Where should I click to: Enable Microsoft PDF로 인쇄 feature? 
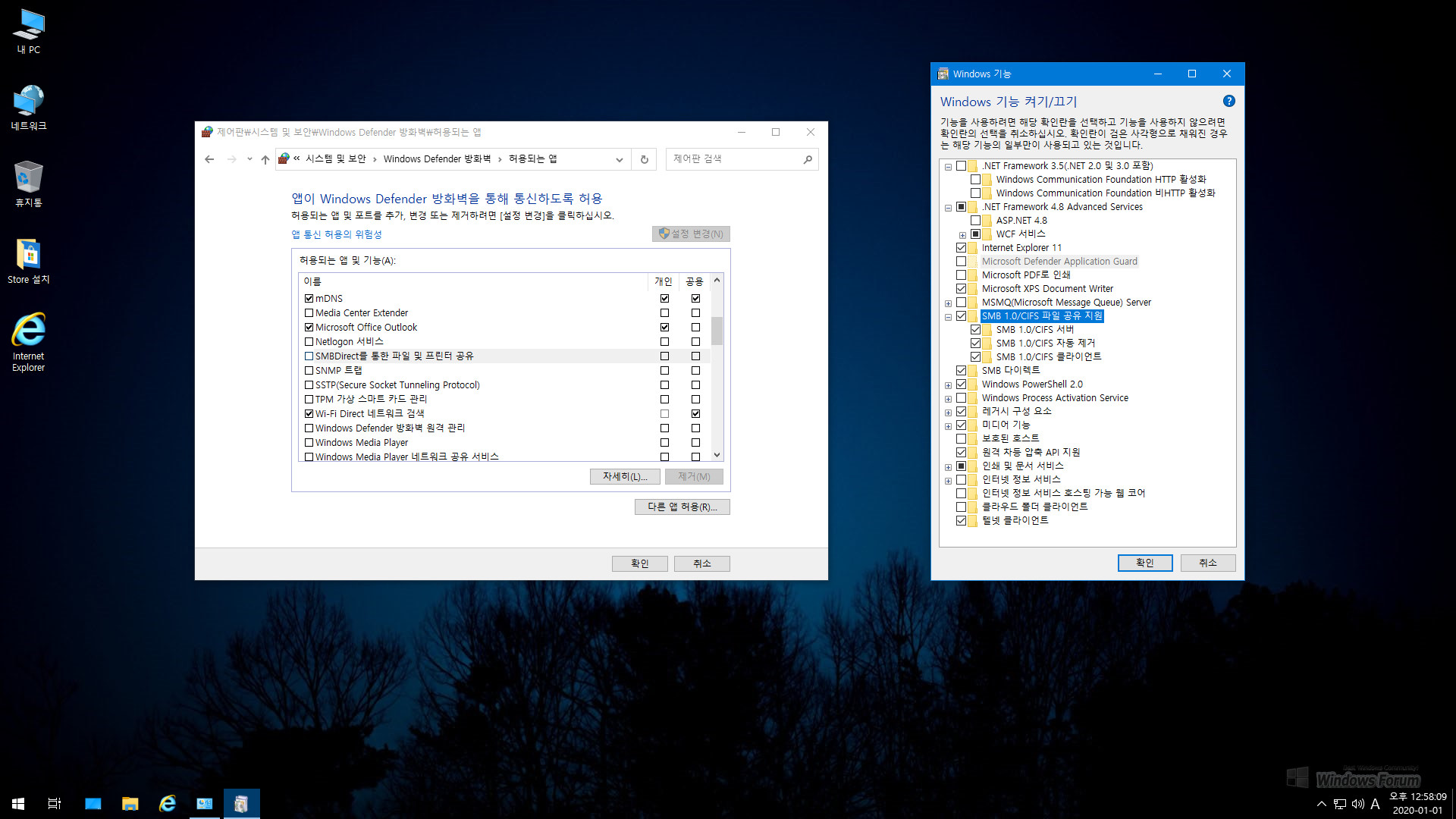961,275
